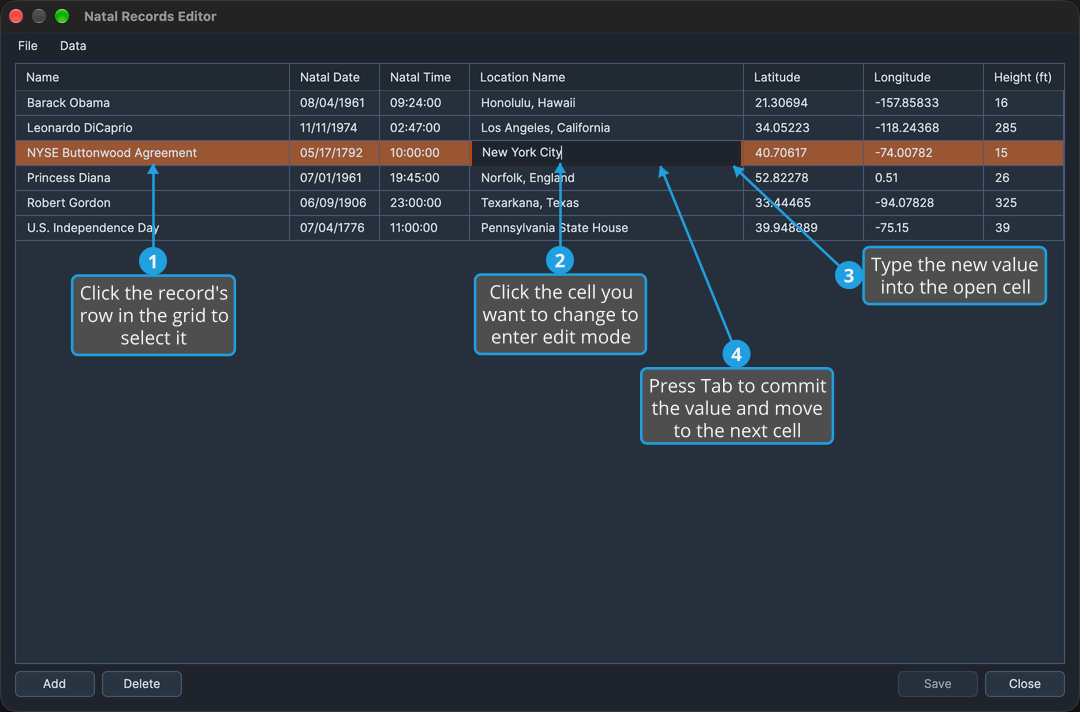1080x712 pixels.
Task: Click the 21.30694 latitude cell
Action: 803,103
